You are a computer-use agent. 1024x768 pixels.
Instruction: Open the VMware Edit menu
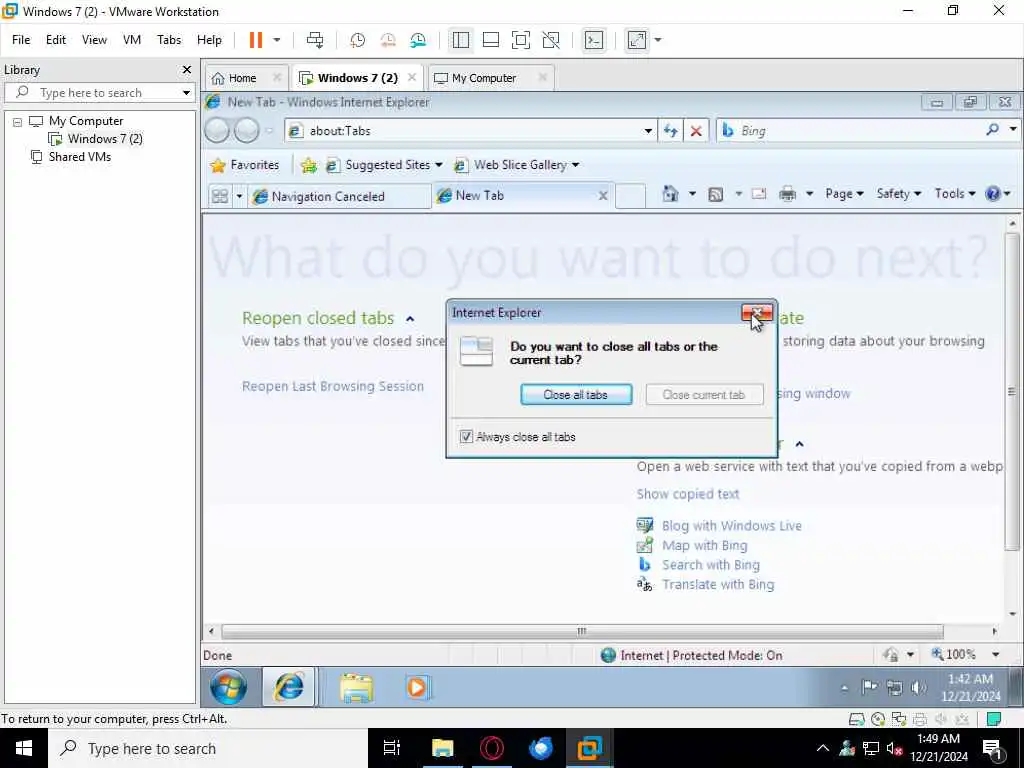click(x=56, y=40)
